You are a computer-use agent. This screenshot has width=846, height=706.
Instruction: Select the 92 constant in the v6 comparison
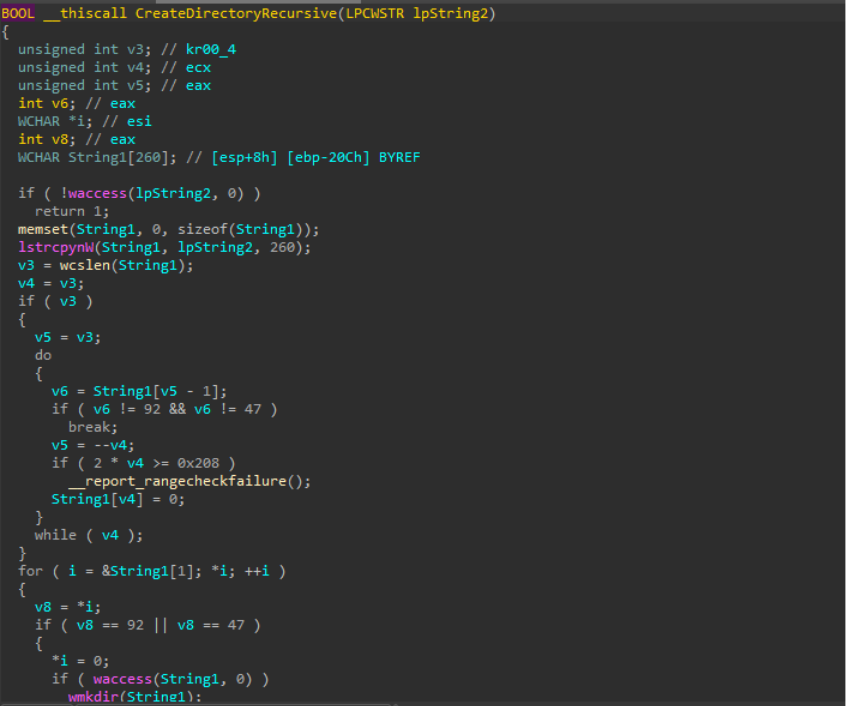(x=152, y=409)
